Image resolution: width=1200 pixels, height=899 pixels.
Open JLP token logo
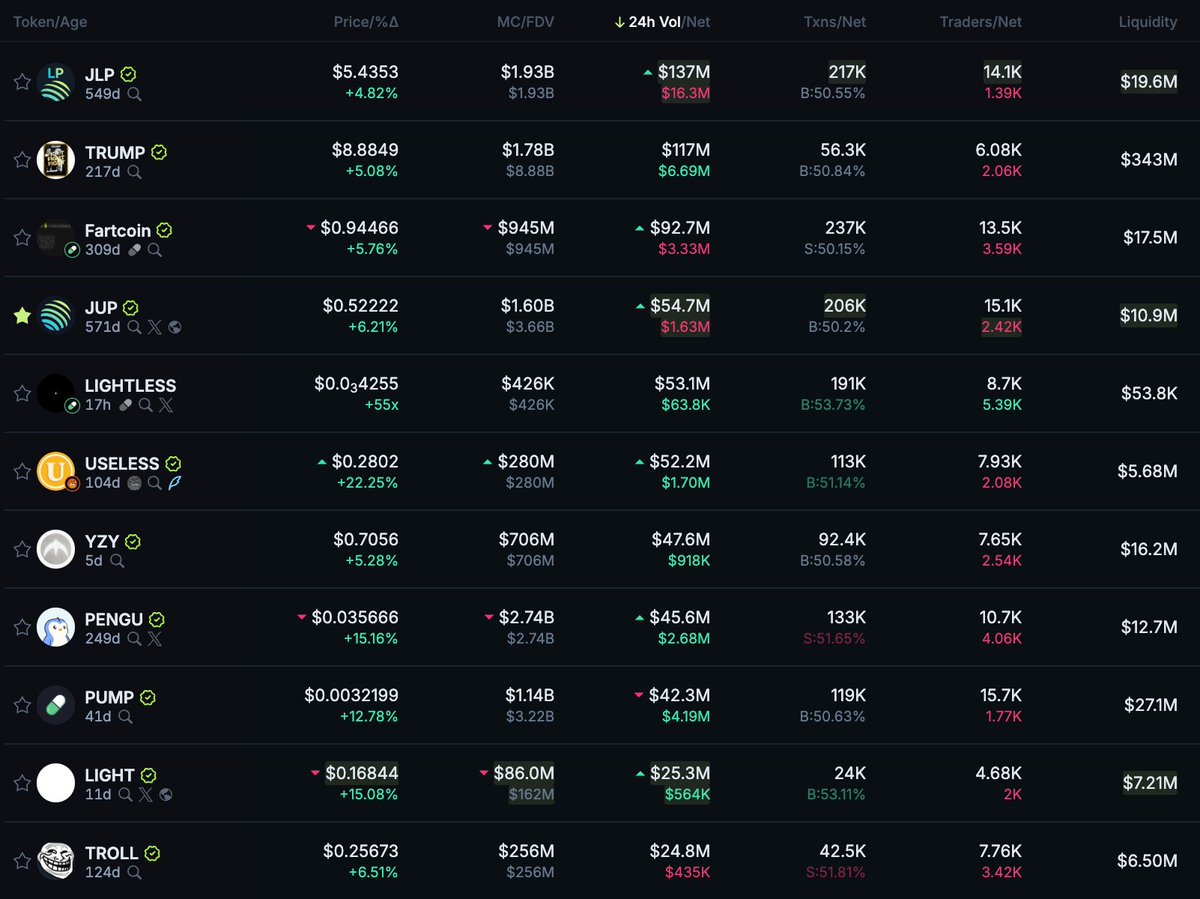[x=56, y=82]
